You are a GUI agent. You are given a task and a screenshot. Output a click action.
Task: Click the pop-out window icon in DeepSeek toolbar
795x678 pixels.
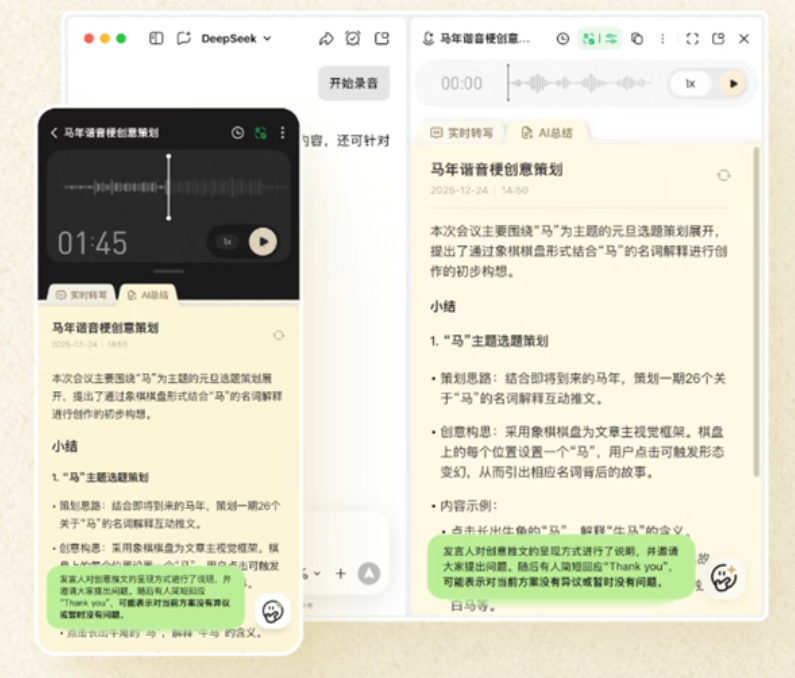tap(381, 39)
